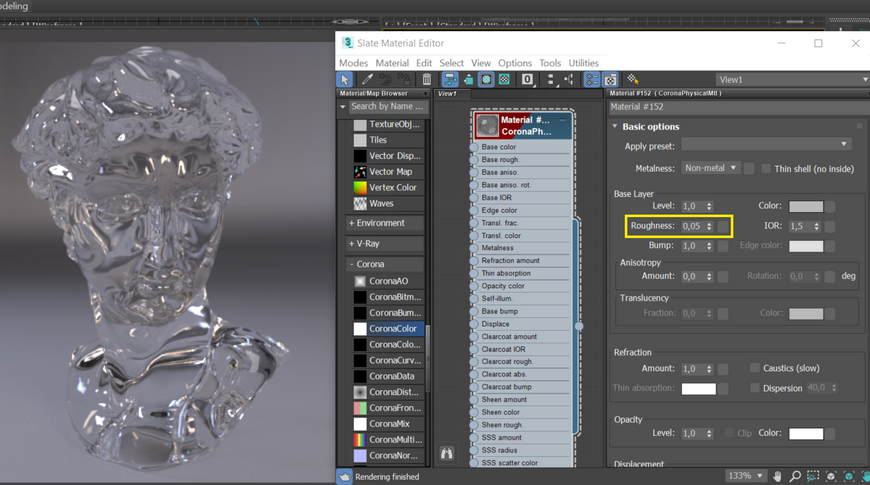Image resolution: width=870 pixels, height=485 pixels.
Task: Open the Utilities menu
Action: click(x=583, y=63)
